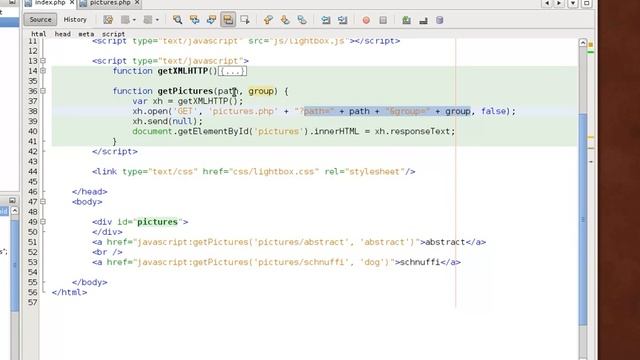Click Shift Line Left icon

point(325,20)
